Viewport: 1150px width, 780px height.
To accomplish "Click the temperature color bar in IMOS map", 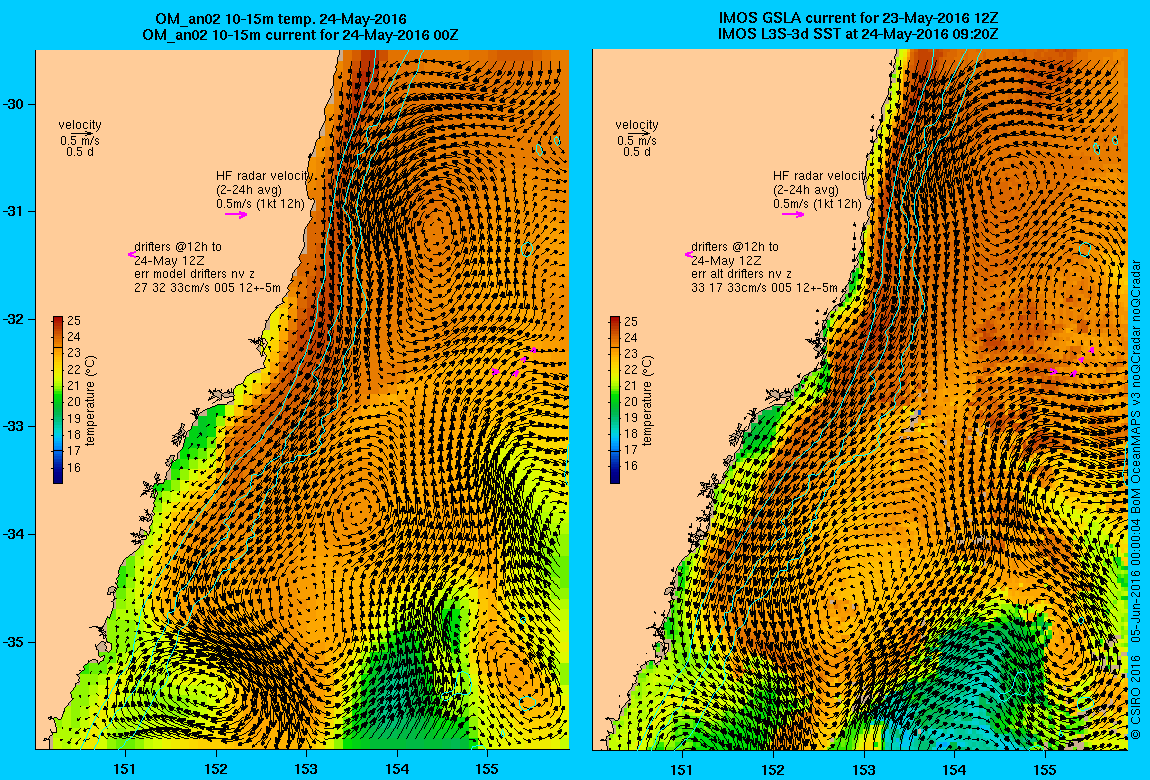I will pos(615,400).
